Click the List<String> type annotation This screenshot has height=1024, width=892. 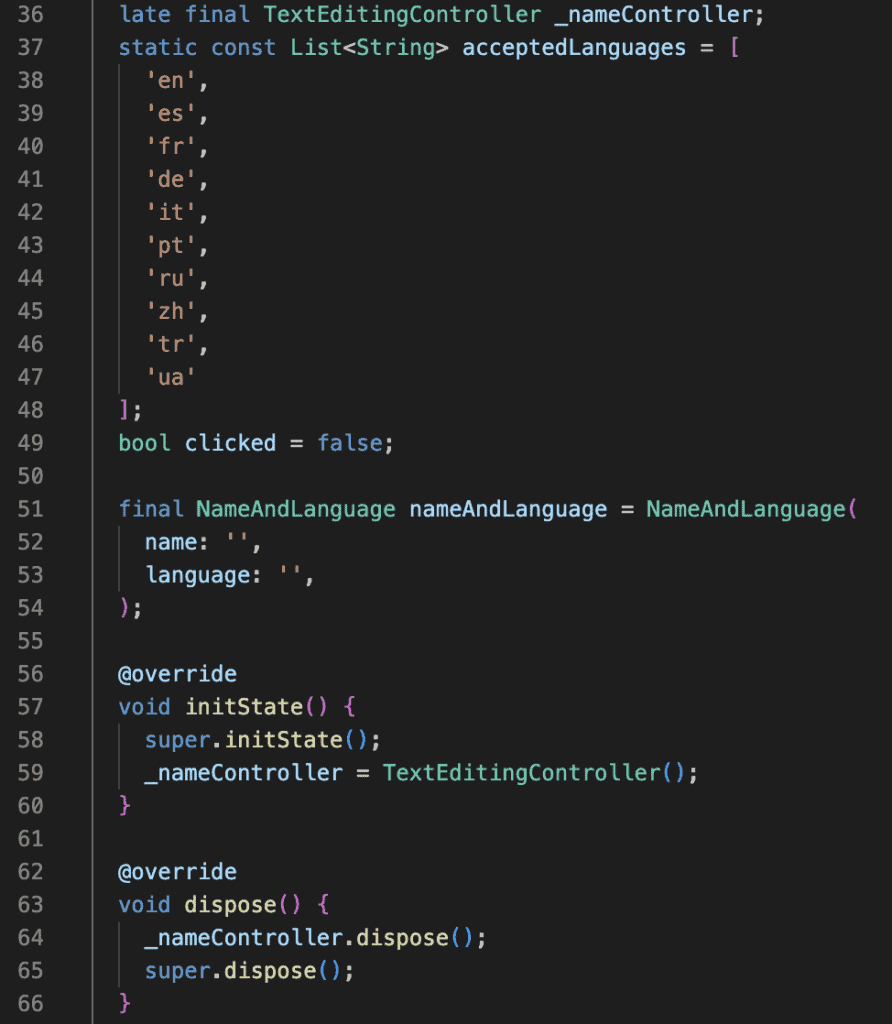[x=370, y=48]
